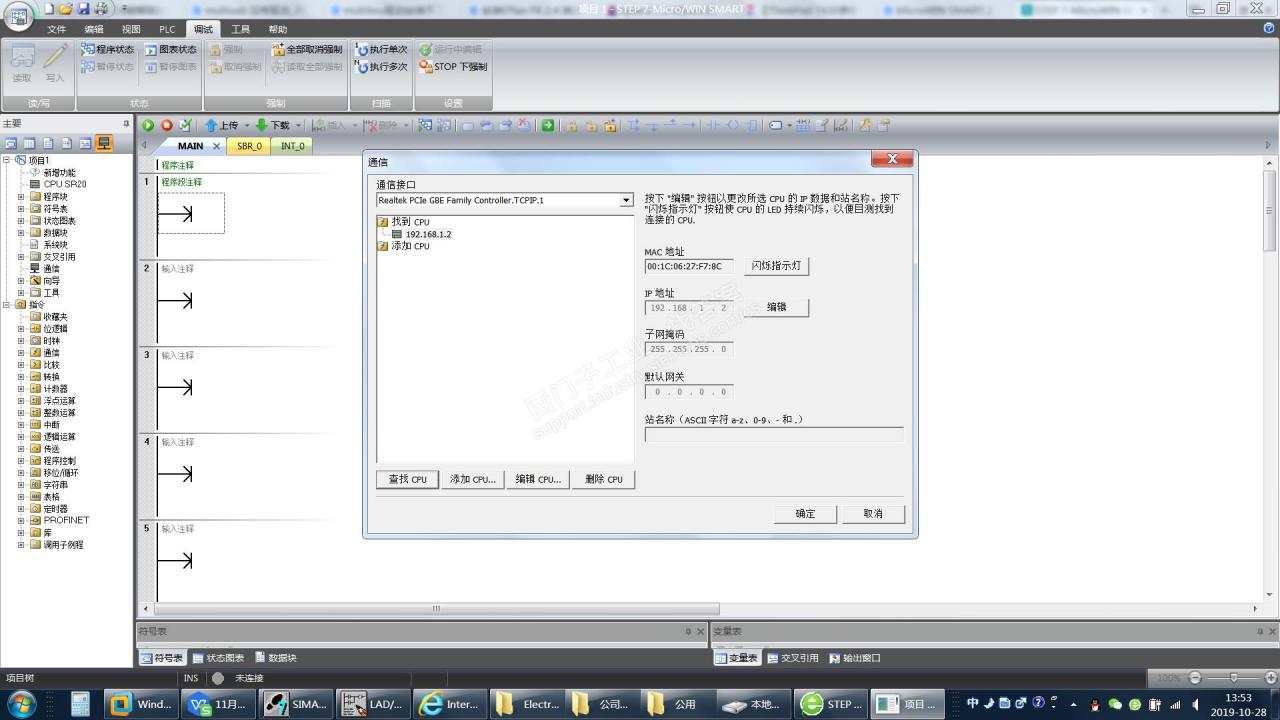Click the print icon in title bar
This screenshot has height=720, width=1280.
point(101,8)
